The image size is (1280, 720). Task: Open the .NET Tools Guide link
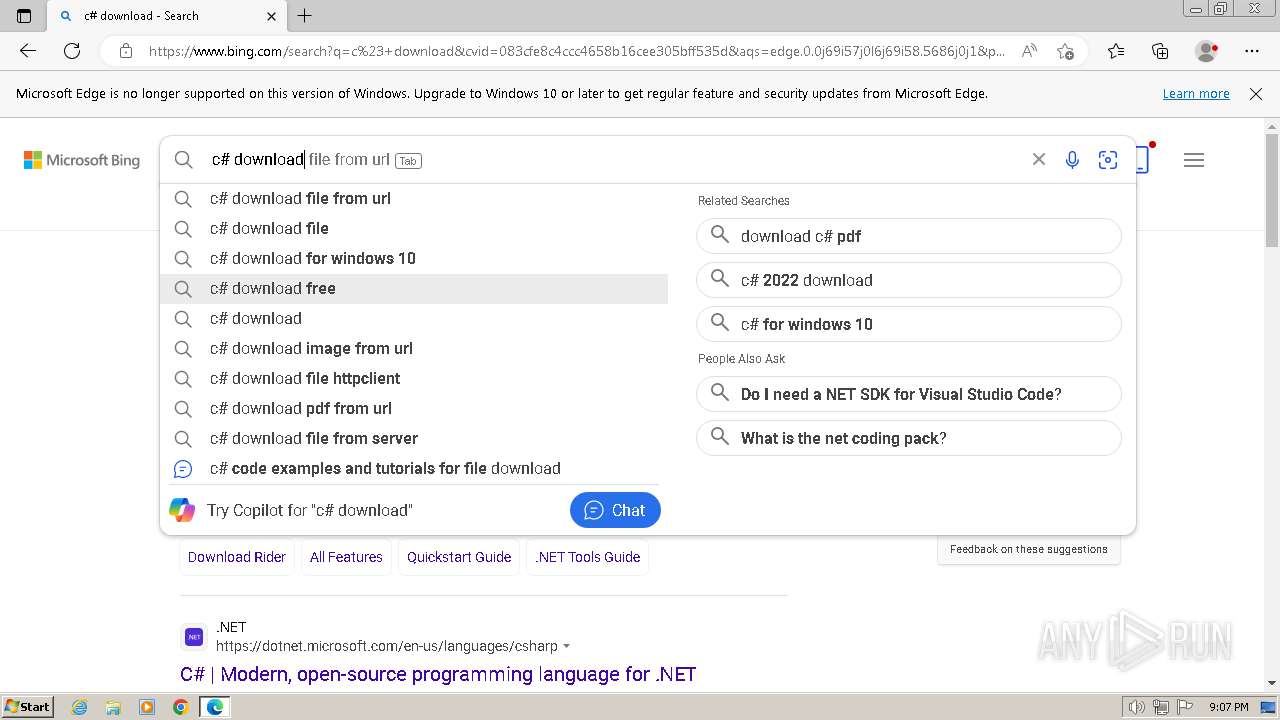tap(588, 557)
